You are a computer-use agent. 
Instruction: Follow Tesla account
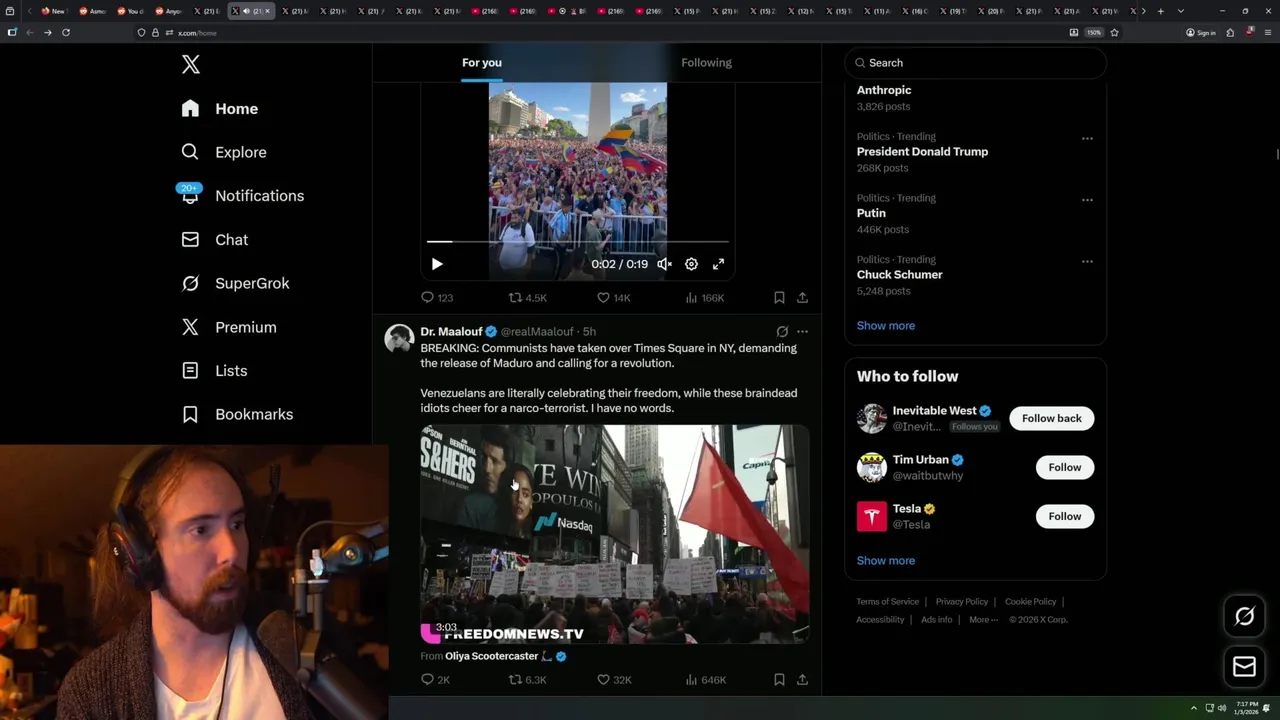pos(1065,516)
